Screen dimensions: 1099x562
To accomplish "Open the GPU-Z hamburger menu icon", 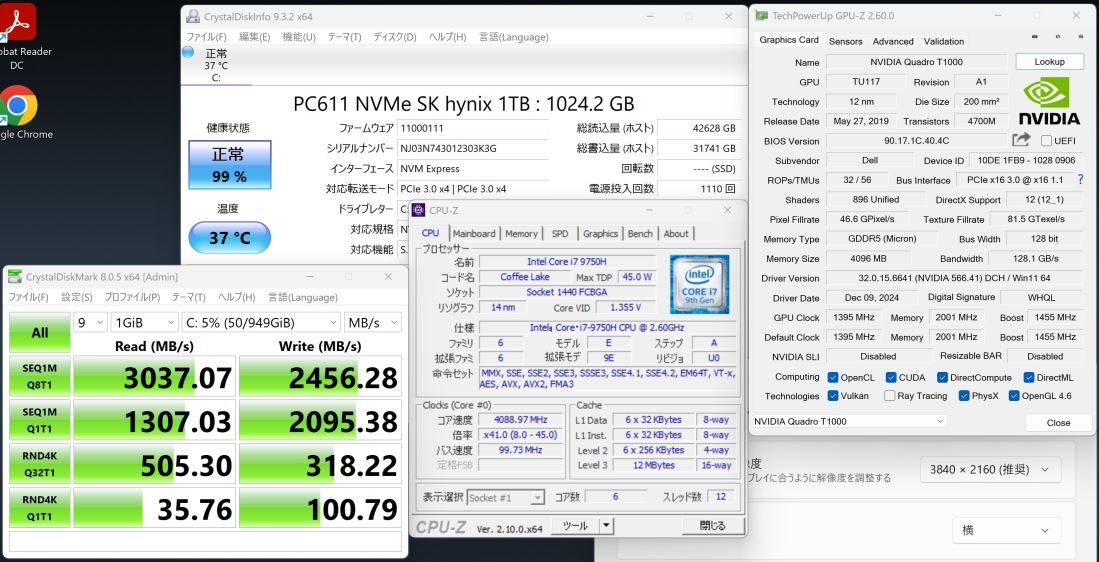I will pyautogui.click(x=1079, y=37).
